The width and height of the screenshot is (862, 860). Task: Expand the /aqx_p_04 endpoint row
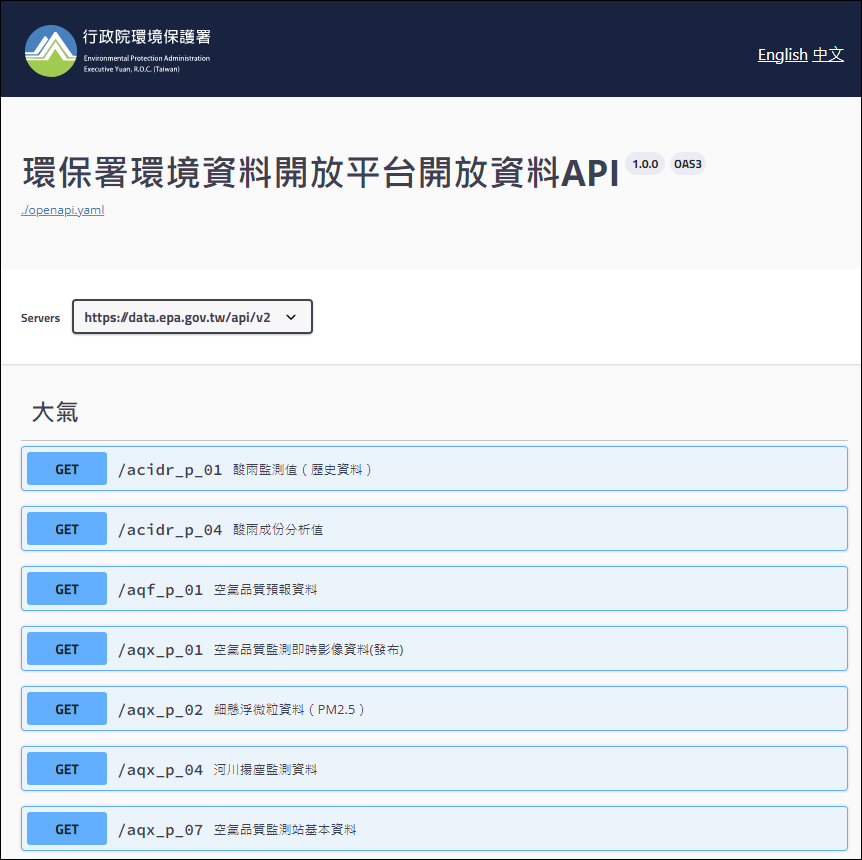point(434,769)
